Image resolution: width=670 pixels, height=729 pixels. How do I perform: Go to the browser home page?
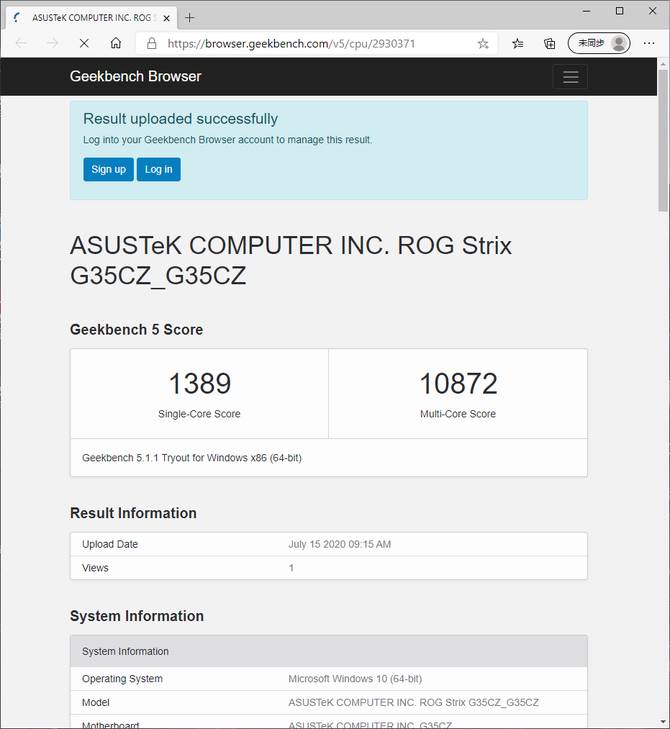tap(116, 43)
